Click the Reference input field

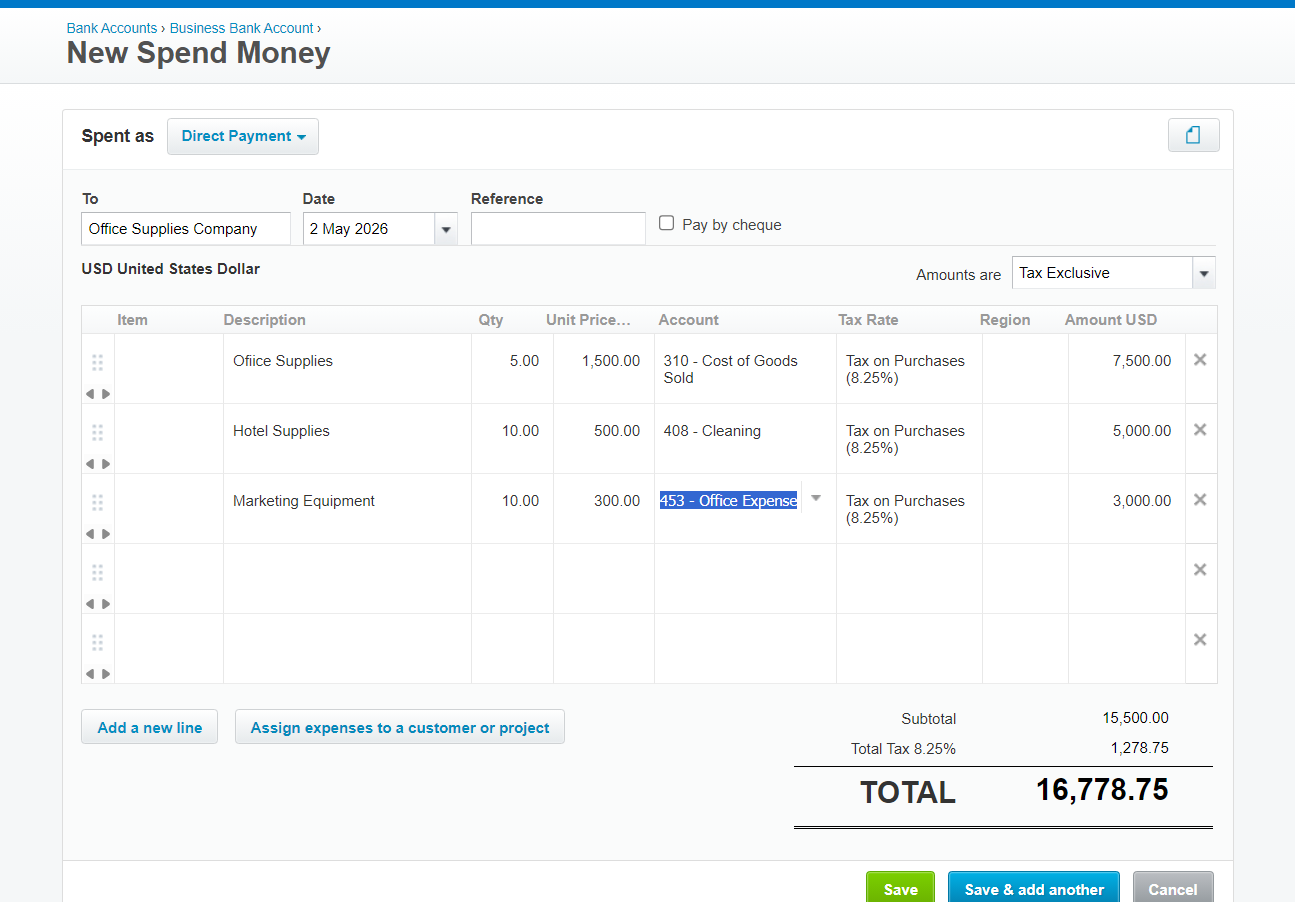coord(558,229)
